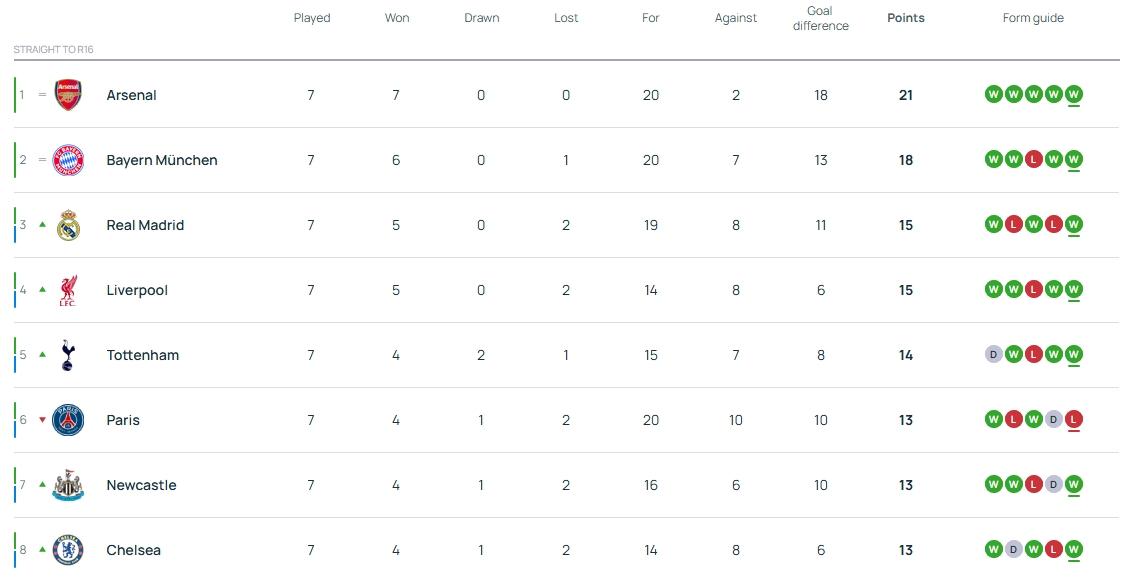This screenshot has height=577, width=1127.
Task: Click the Form guide column header
Action: (1033, 18)
